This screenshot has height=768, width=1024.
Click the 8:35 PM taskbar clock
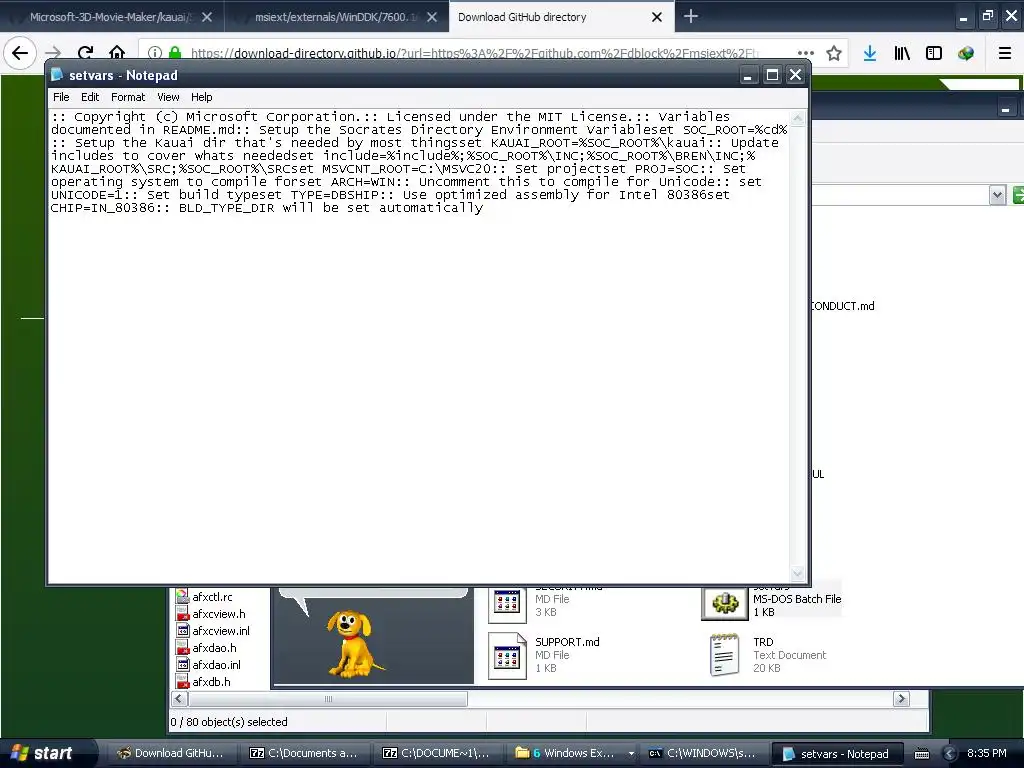pos(986,753)
